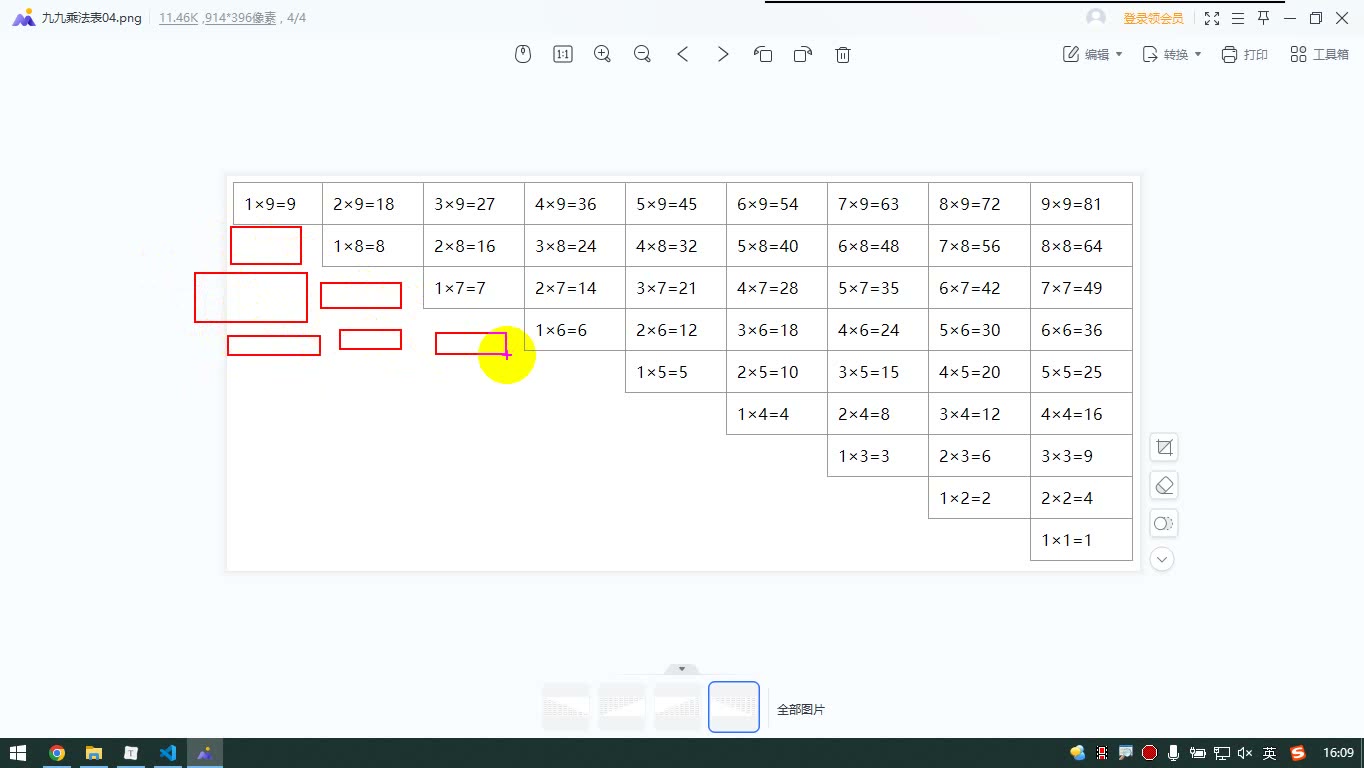Open the 工具箱 toolbox
The width and height of the screenshot is (1364, 768).
point(1319,54)
